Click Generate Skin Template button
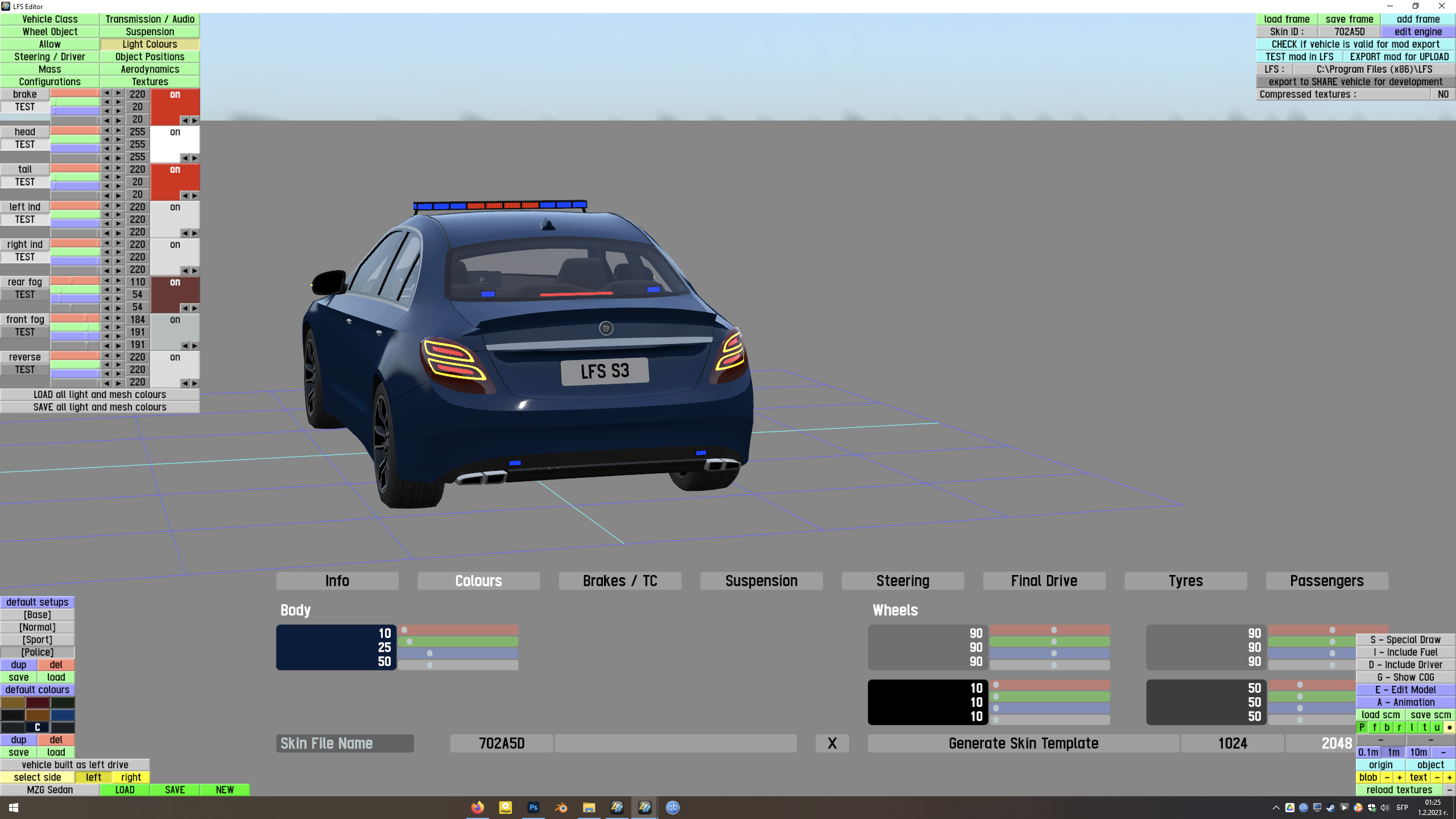This screenshot has height=819, width=1456. point(1023,743)
